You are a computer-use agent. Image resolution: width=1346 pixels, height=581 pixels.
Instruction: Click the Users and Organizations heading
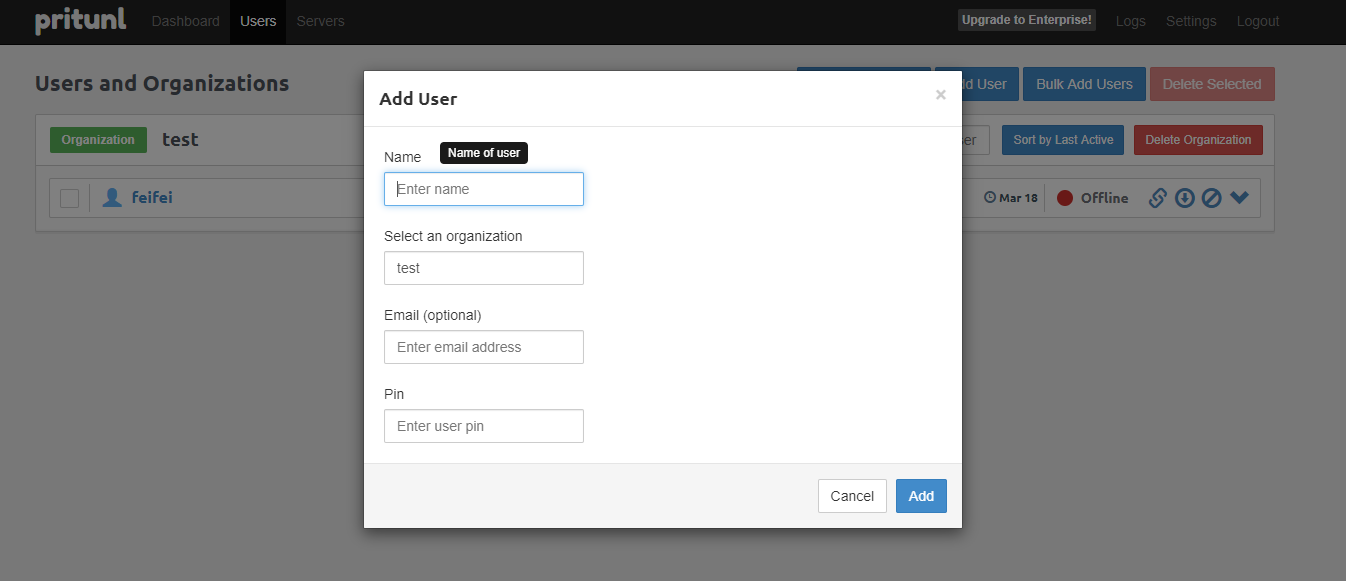coord(162,84)
